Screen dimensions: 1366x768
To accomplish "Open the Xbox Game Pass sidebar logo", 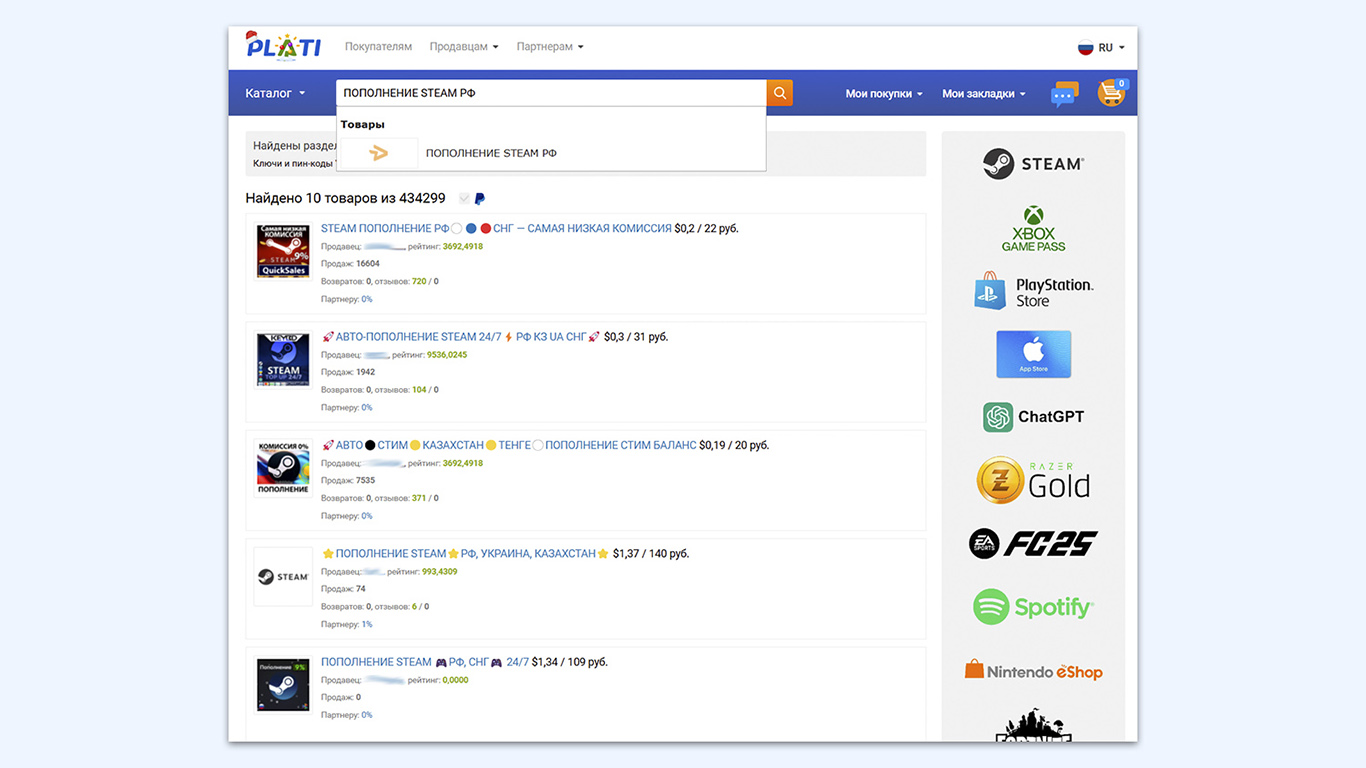I will click(1033, 229).
